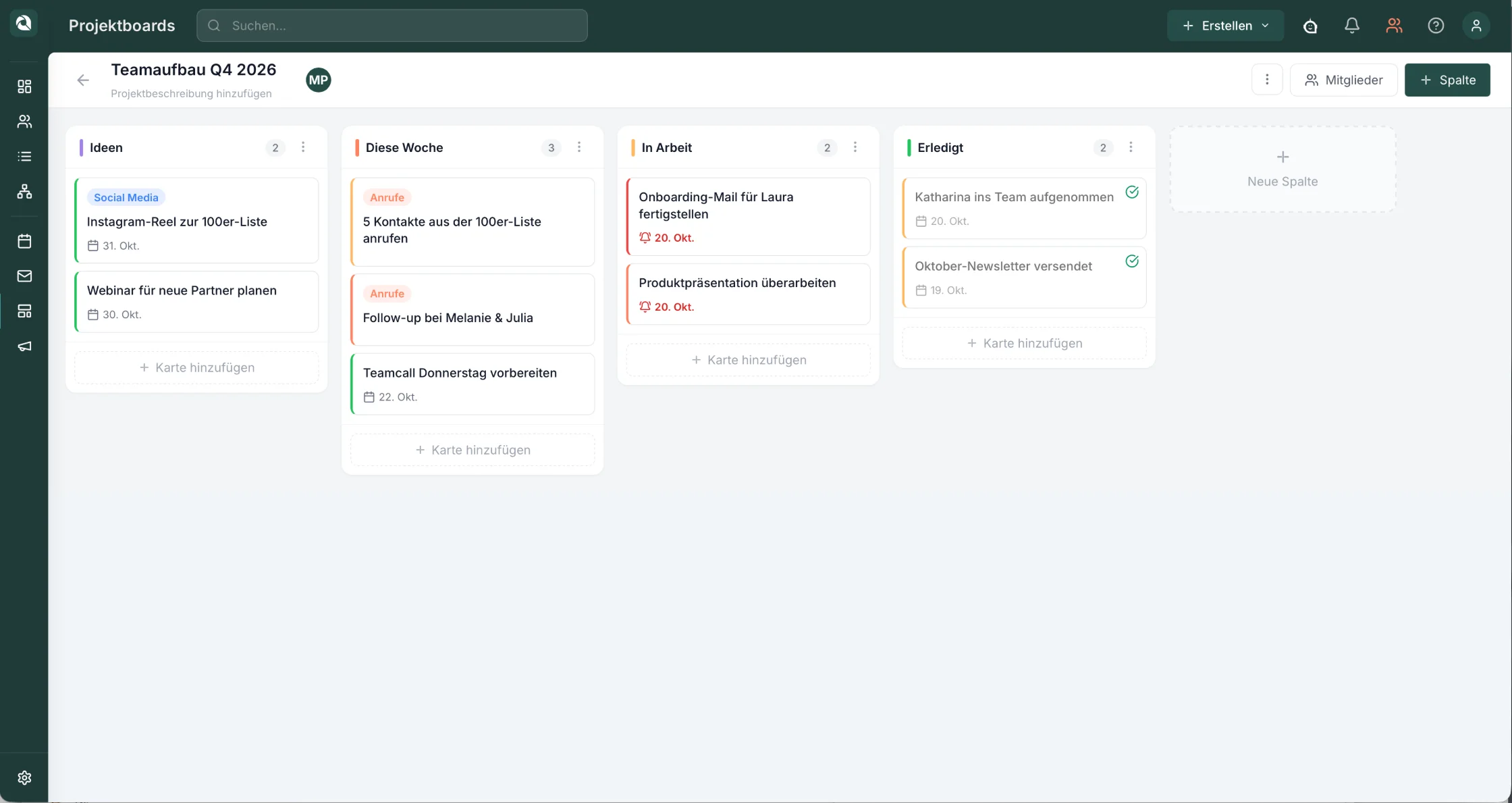Image resolution: width=1512 pixels, height=803 pixels.
Task: Open the board's three-dot options menu
Action: [1267, 80]
